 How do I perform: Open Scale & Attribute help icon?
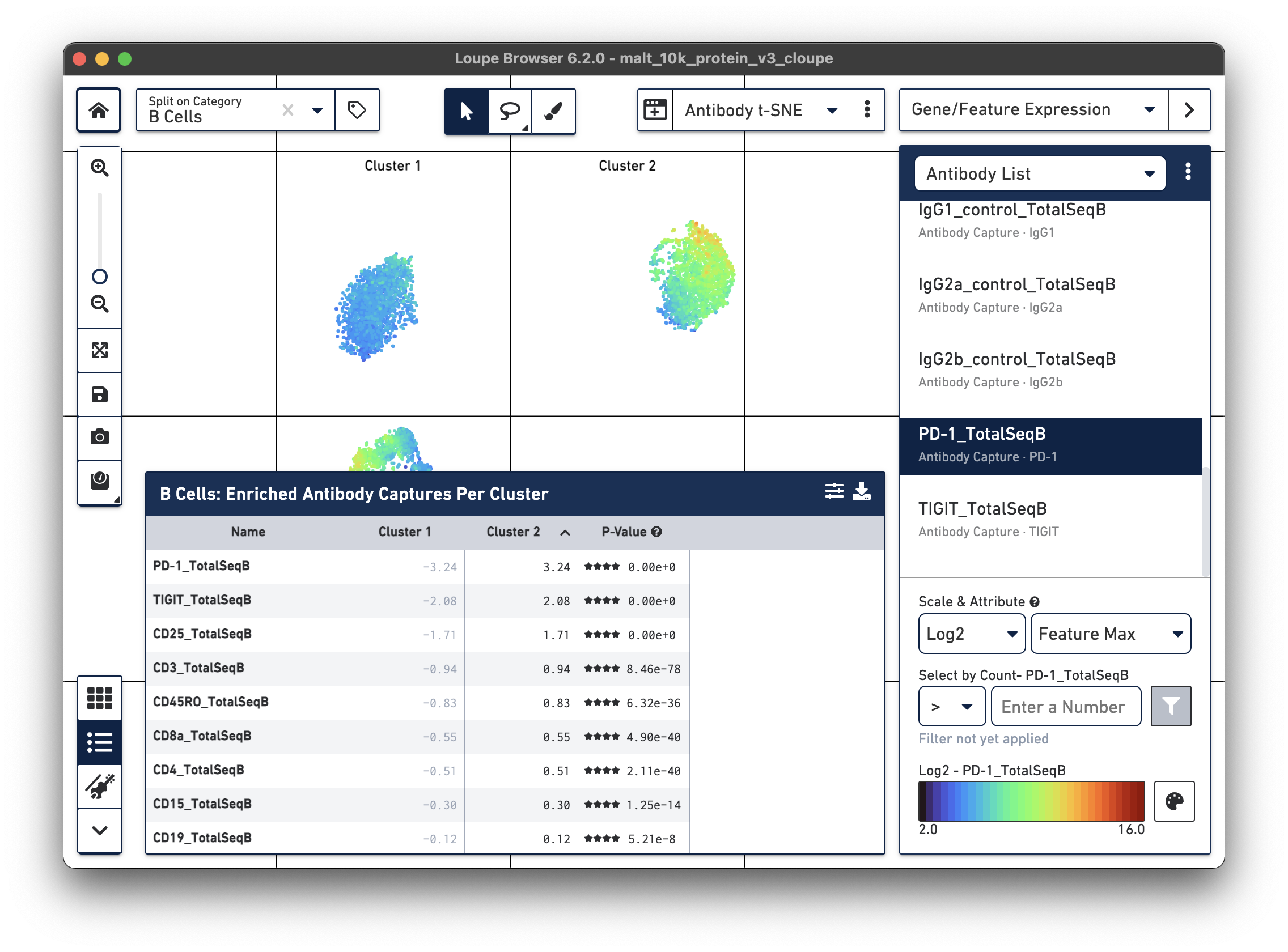[1035, 602]
